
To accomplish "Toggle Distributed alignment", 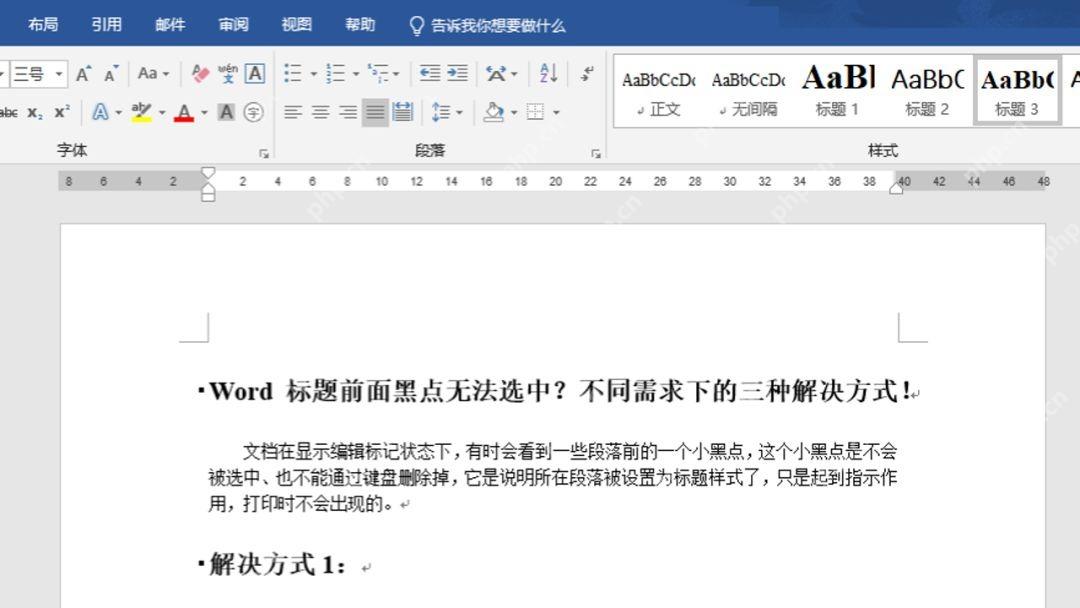I will pyautogui.click(x=402, y=112).
